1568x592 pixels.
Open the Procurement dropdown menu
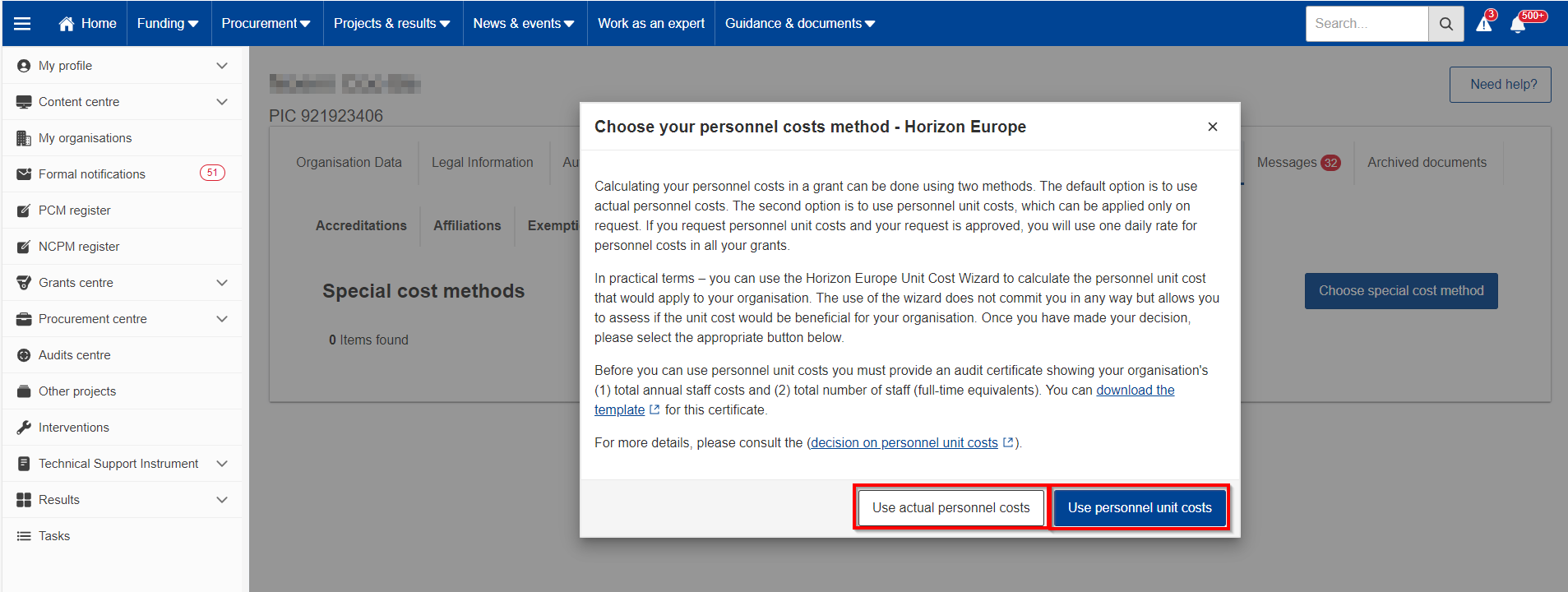coord(266,24)
